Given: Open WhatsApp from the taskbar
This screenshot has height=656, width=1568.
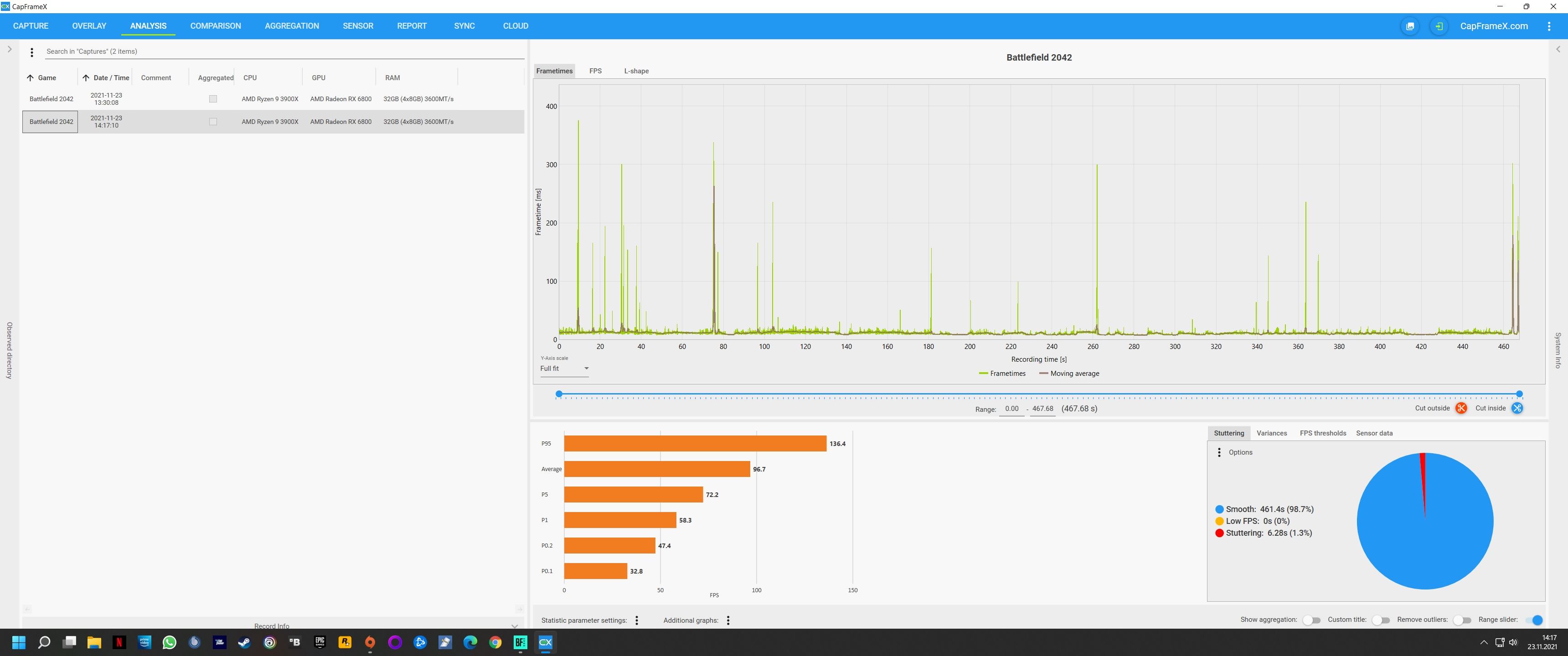Looking at the screenshot, I should point(169,642).
